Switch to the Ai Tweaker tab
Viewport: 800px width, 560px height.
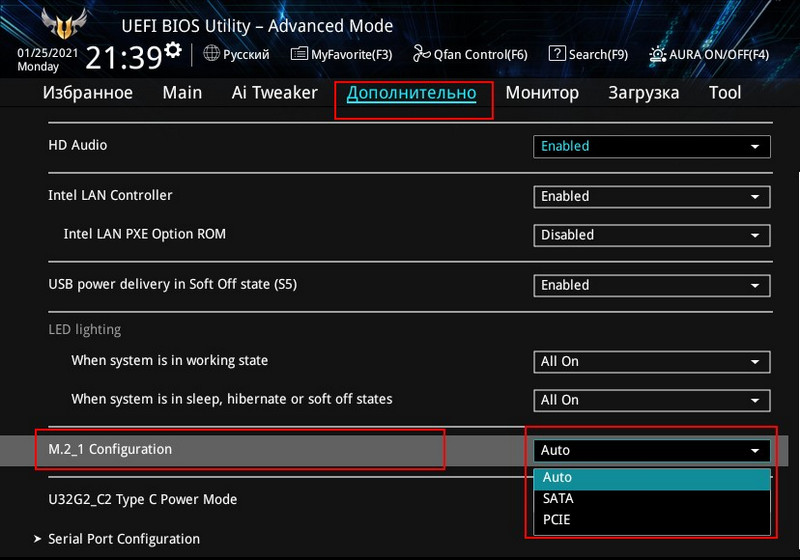[274, 93]
